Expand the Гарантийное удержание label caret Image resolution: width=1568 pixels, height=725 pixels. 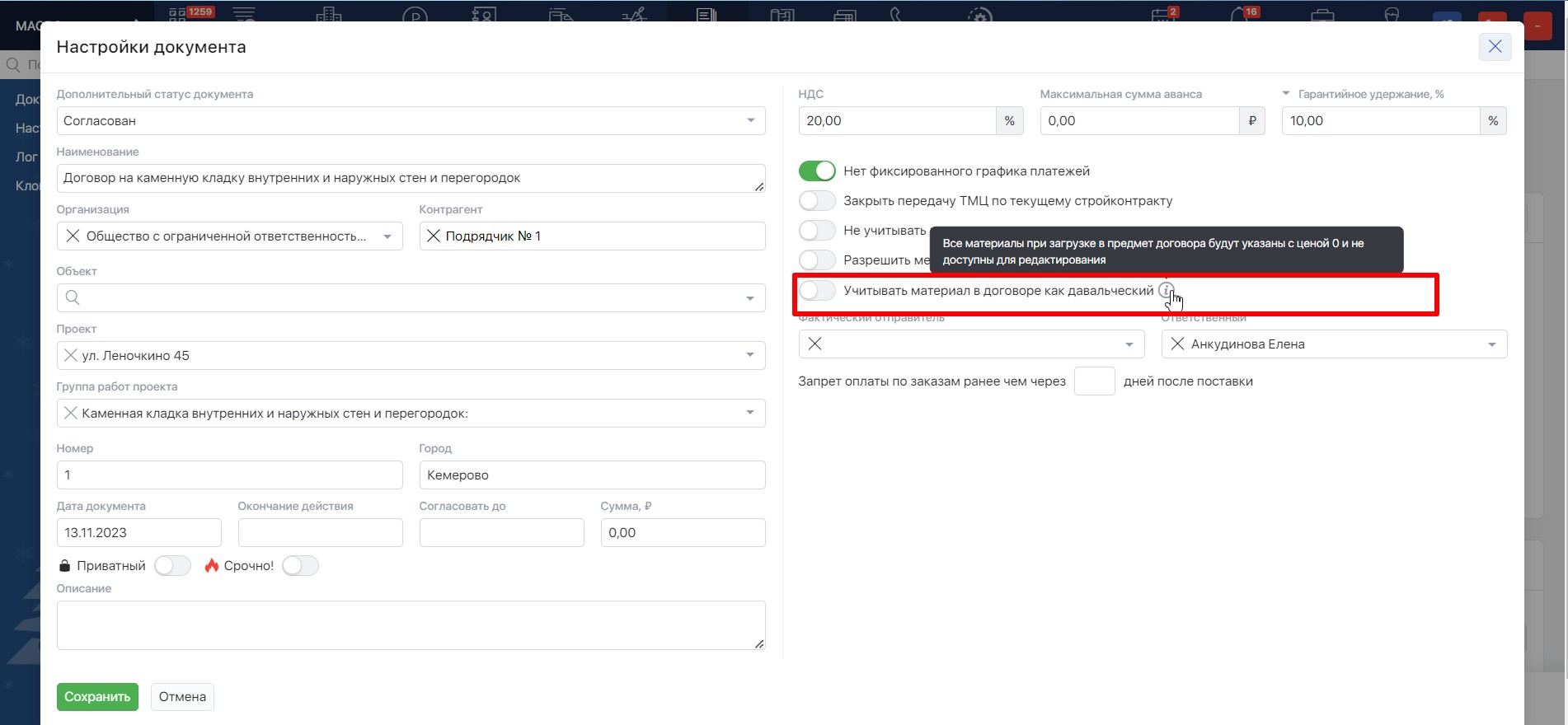pos(1286,94)
